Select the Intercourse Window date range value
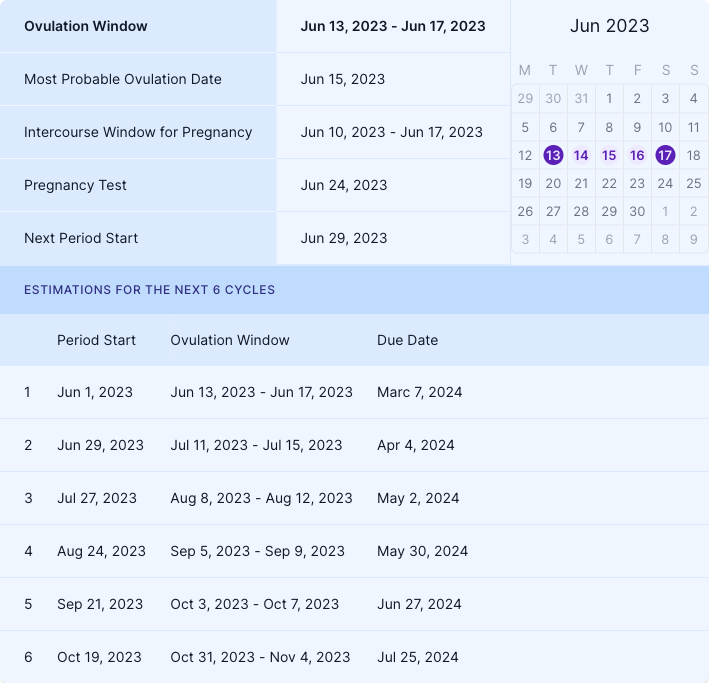 click(391, 132)
